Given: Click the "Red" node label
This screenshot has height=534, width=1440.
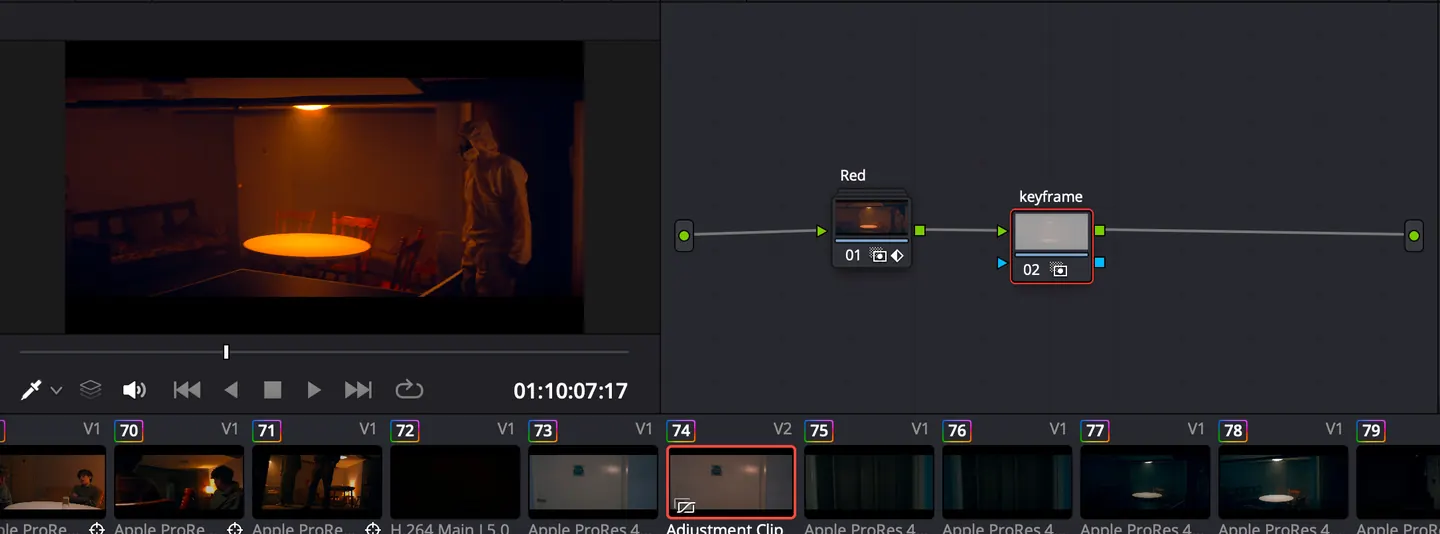Looking at the screenshot, I should [853, 175].
